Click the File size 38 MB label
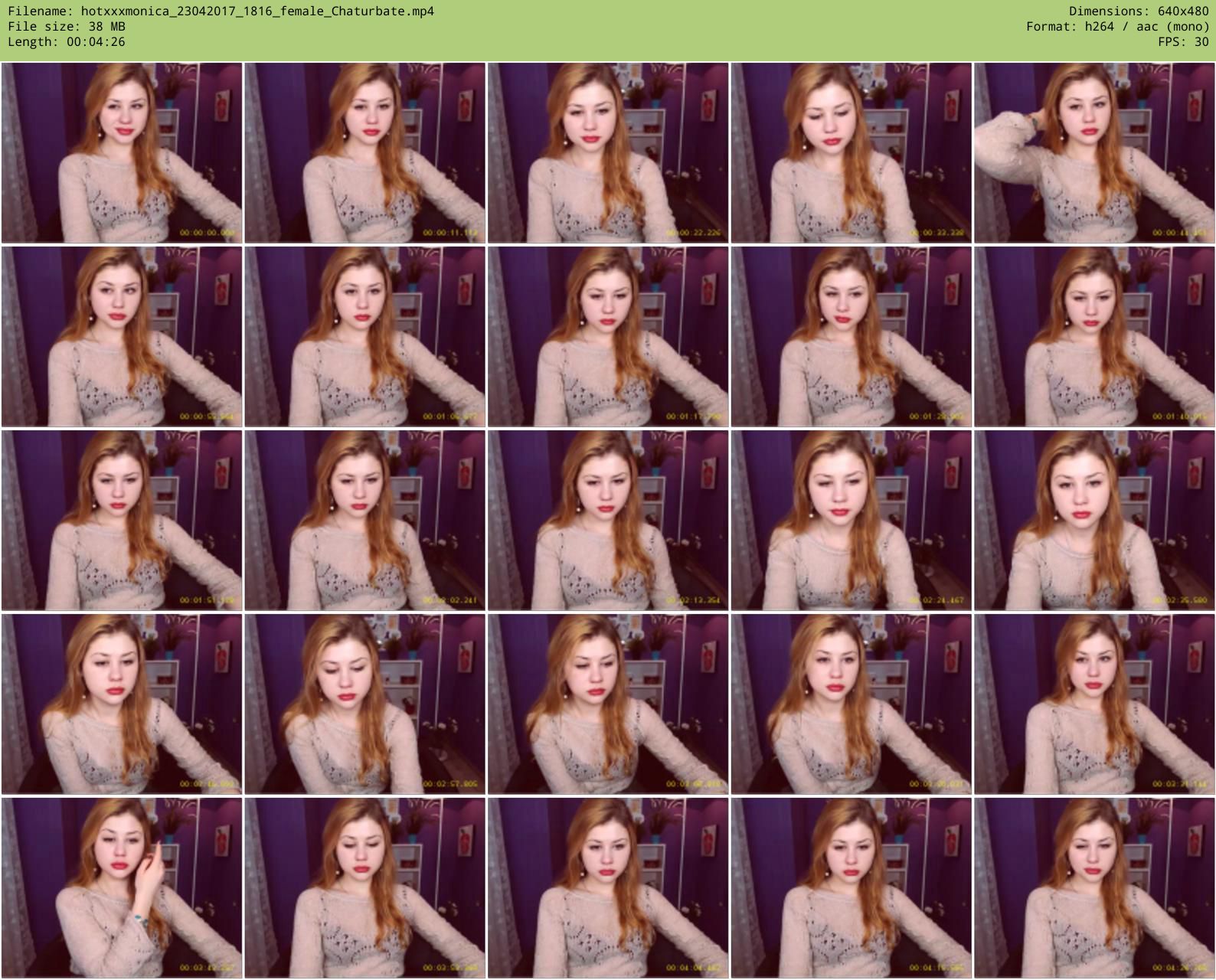 [67, 27]
